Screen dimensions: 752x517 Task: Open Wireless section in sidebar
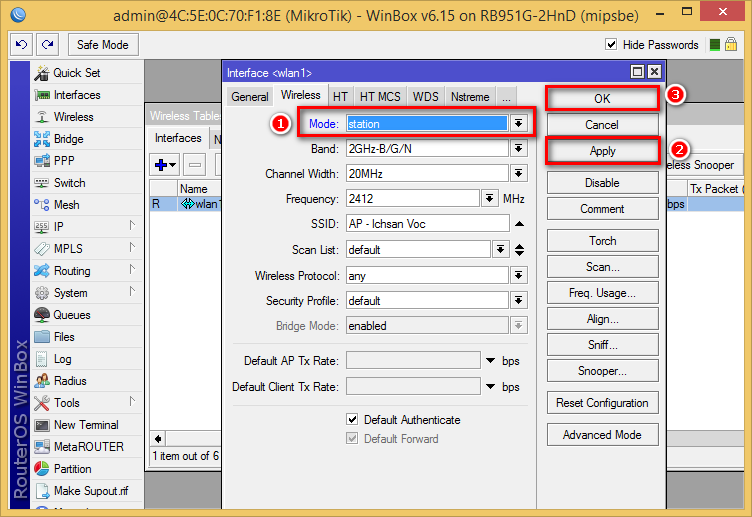[x=73, y=117]
